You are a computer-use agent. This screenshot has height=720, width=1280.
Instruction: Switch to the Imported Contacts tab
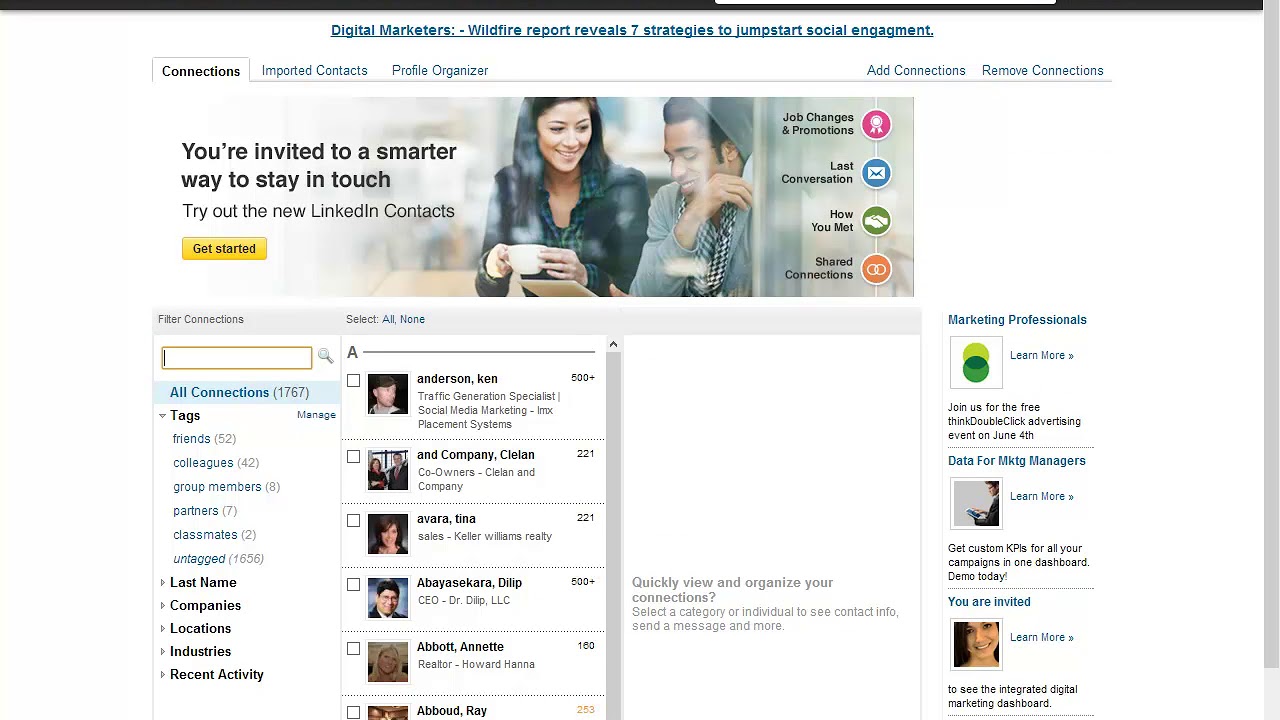pyautogui.click(x=315, y=70)
